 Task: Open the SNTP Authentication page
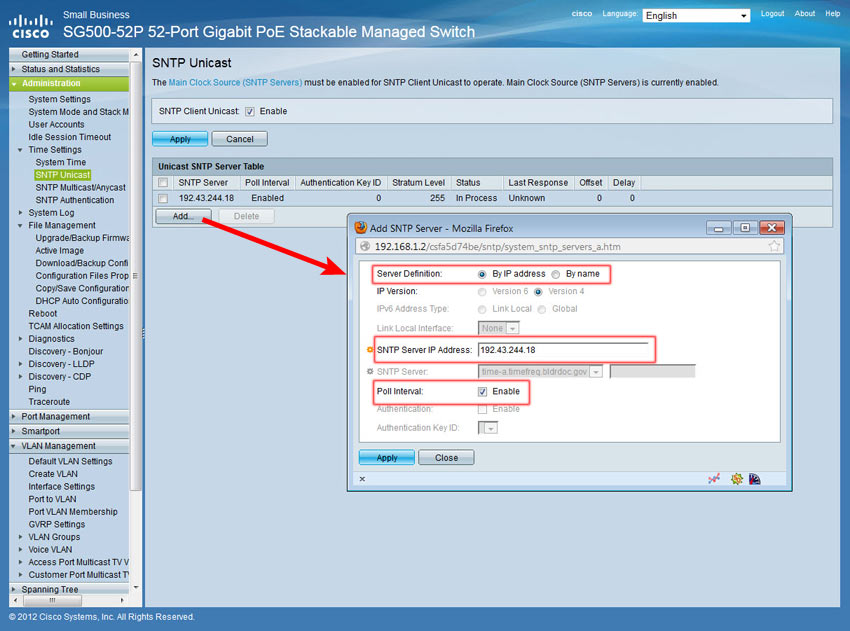point(75,200)
